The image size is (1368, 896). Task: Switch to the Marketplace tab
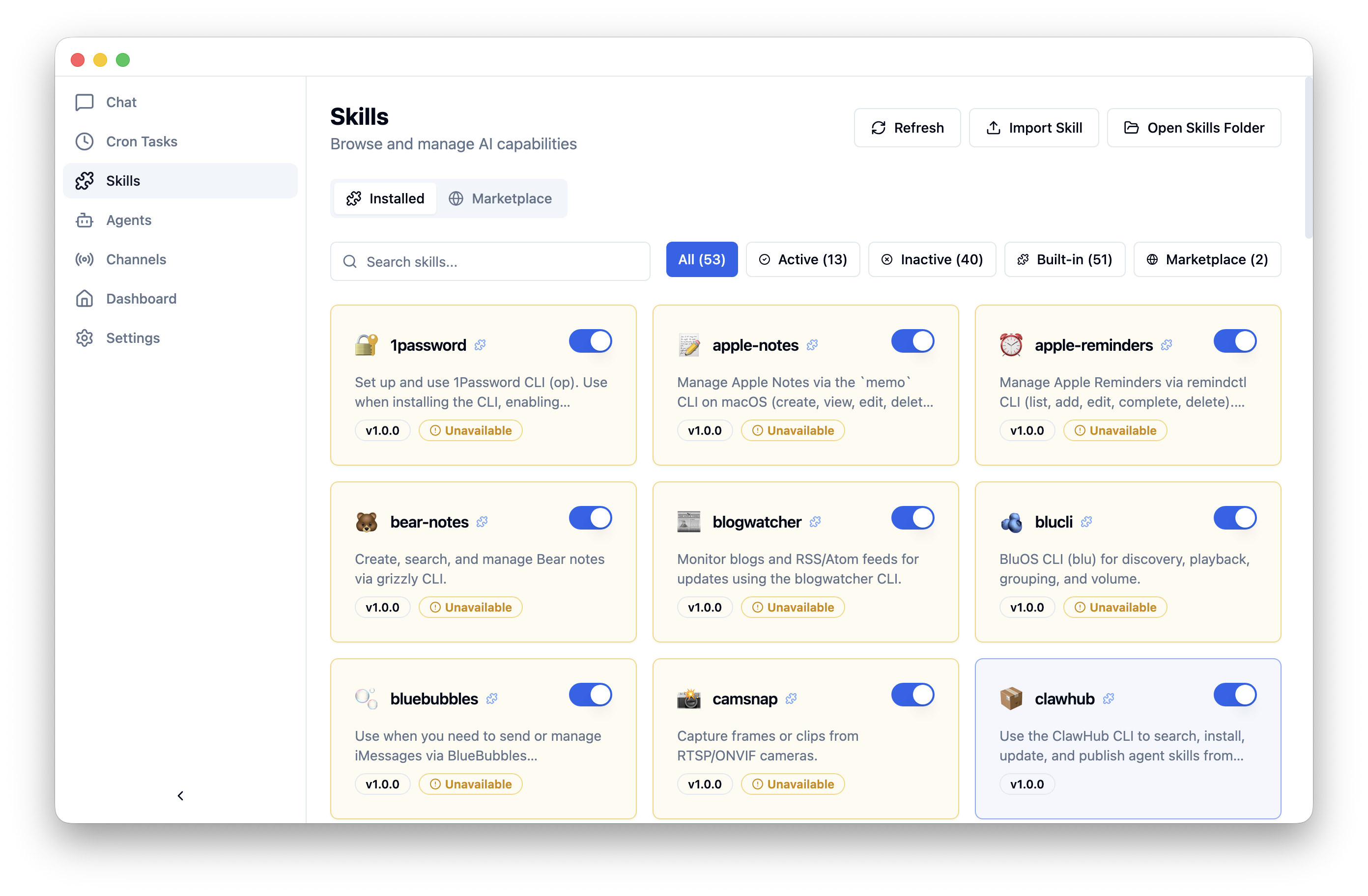(500, 198)
